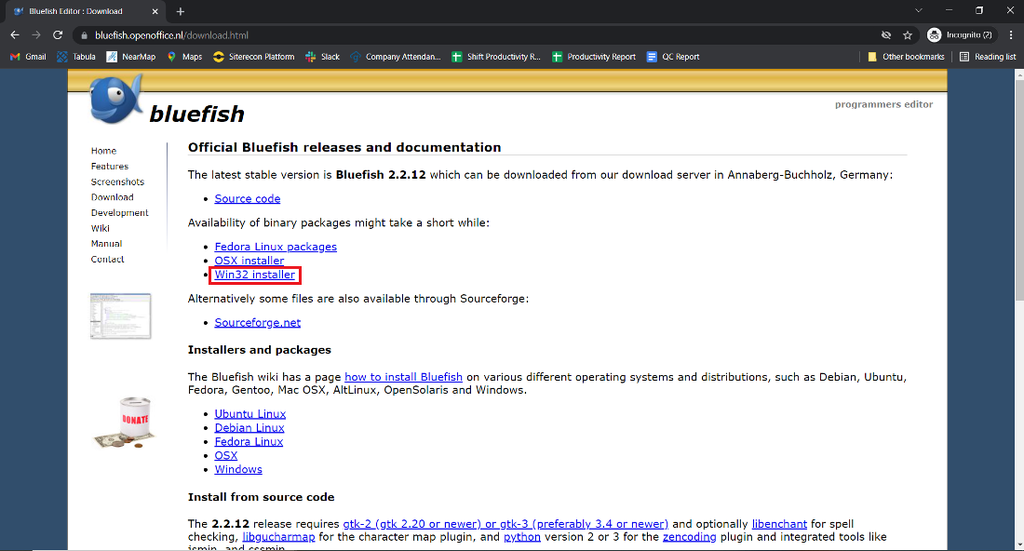Open the Slack bookmark
Image resolution: width=1024 pixels, height=551 pixels.
[x=323, y=57]
